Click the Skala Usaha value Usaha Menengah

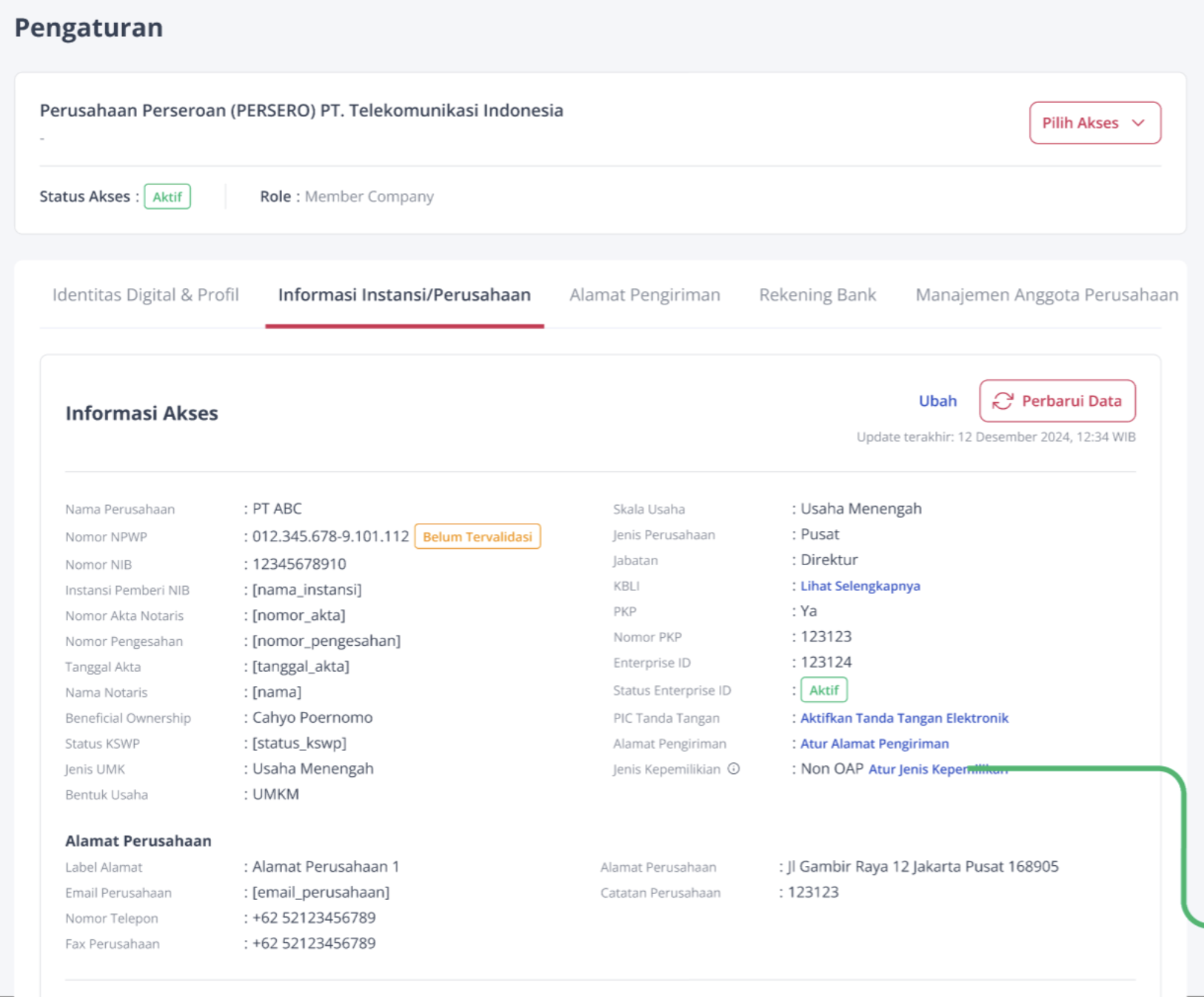coord(861,509)
